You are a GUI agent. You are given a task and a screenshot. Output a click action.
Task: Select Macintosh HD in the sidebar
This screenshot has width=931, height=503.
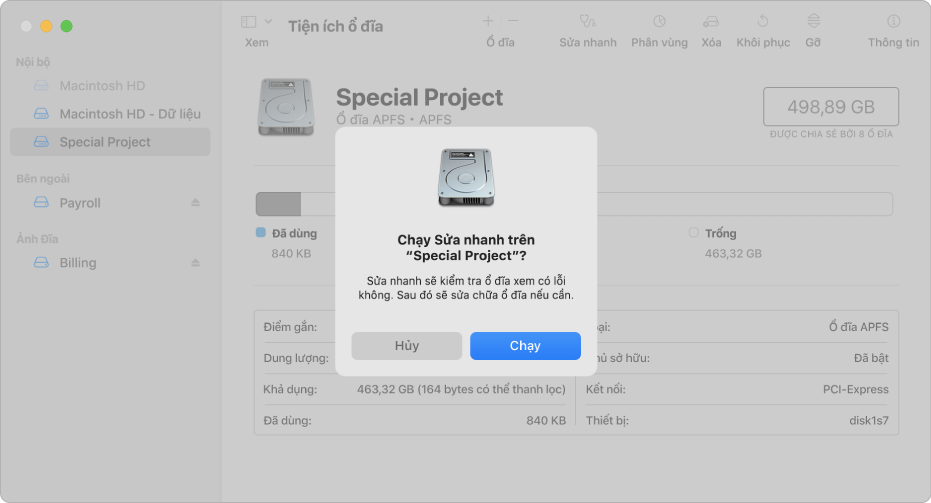[x=102, y=86]
